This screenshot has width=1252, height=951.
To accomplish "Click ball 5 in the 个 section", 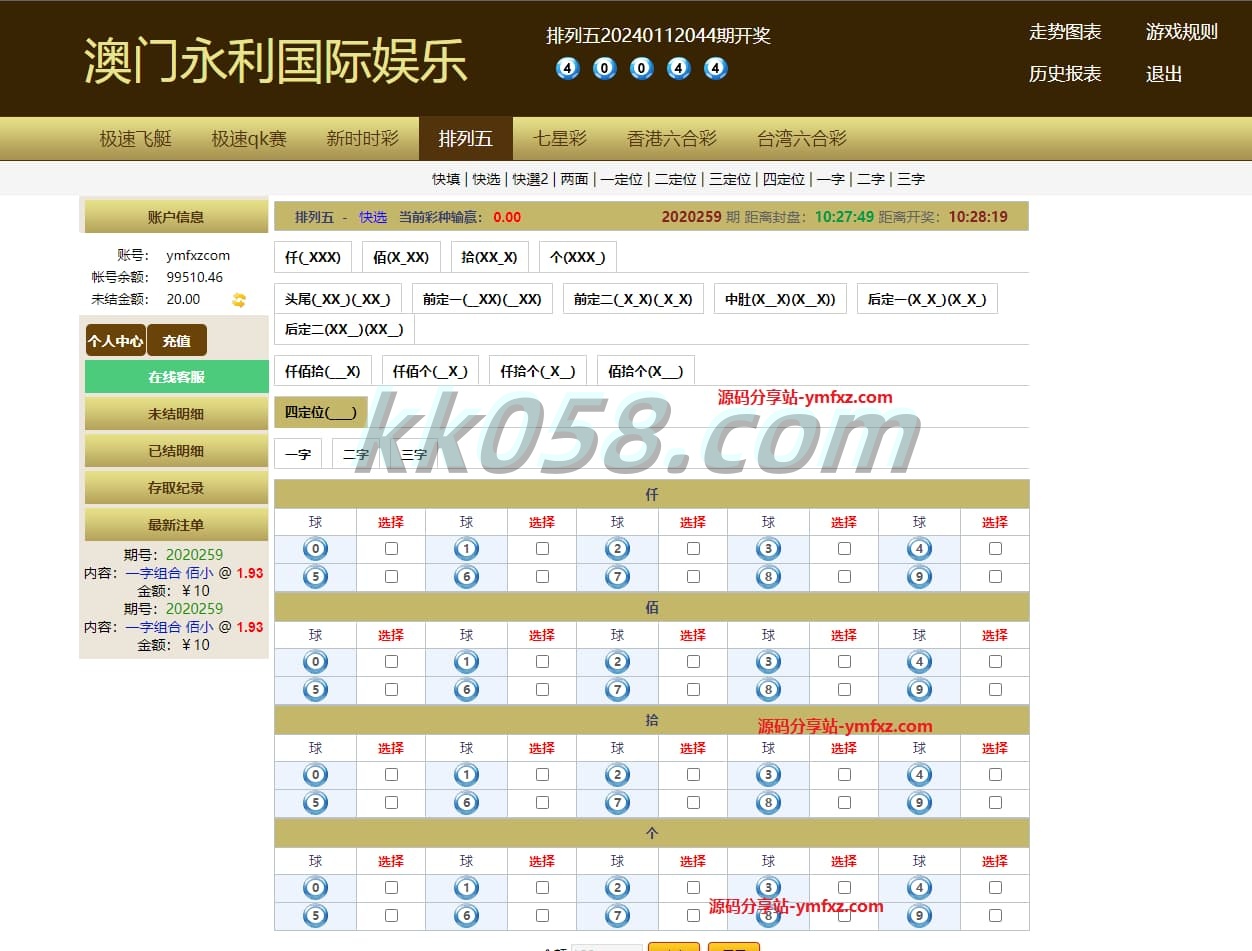I will coord(315,916).
